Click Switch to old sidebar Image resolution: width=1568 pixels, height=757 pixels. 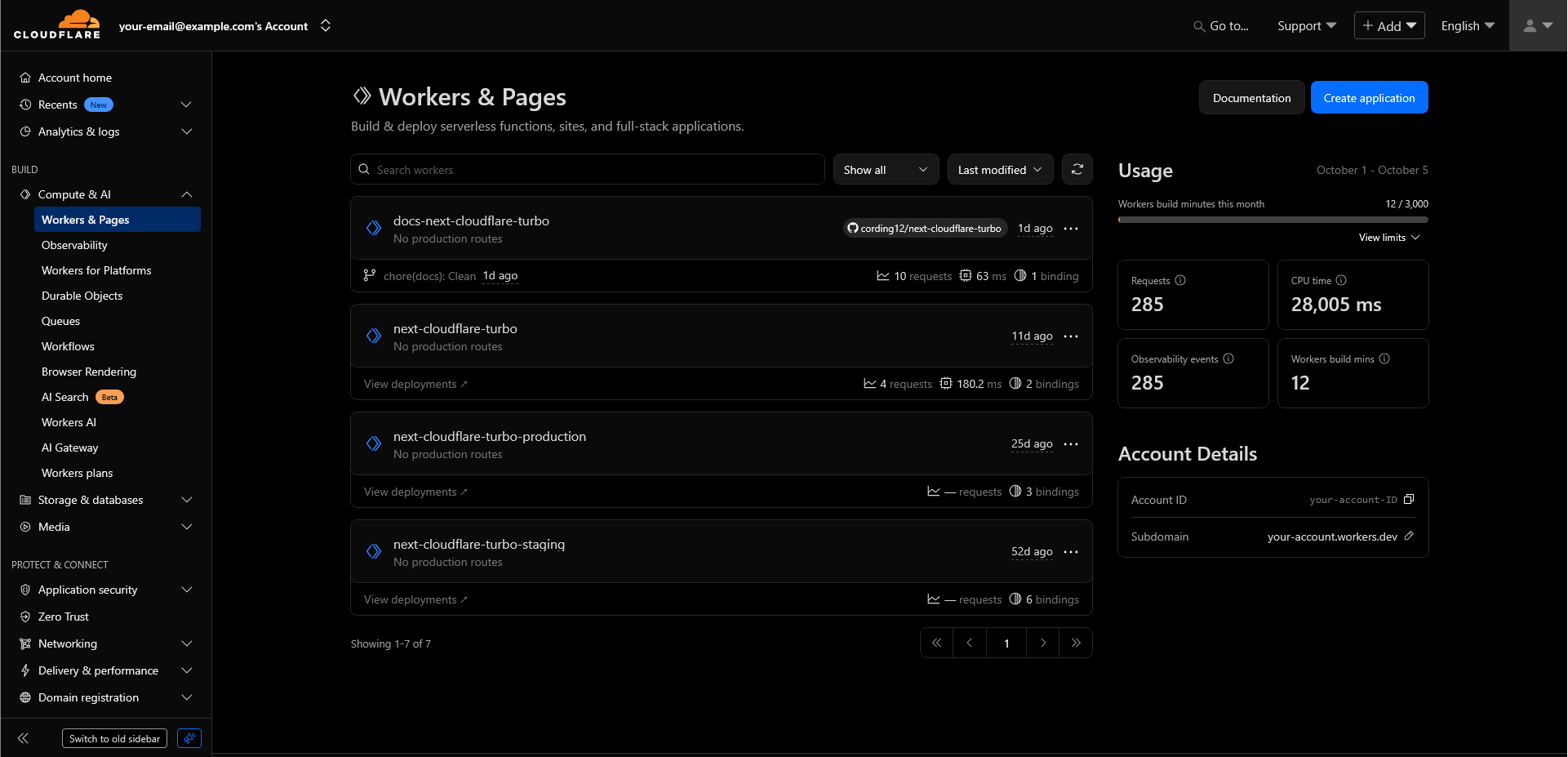click(114, 738)
